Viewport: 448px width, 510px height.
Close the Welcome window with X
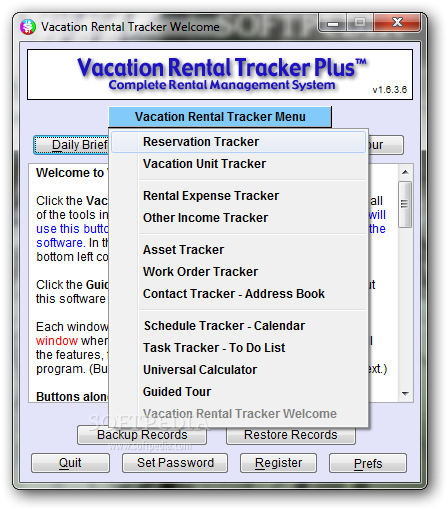click(x=397, y=23)
